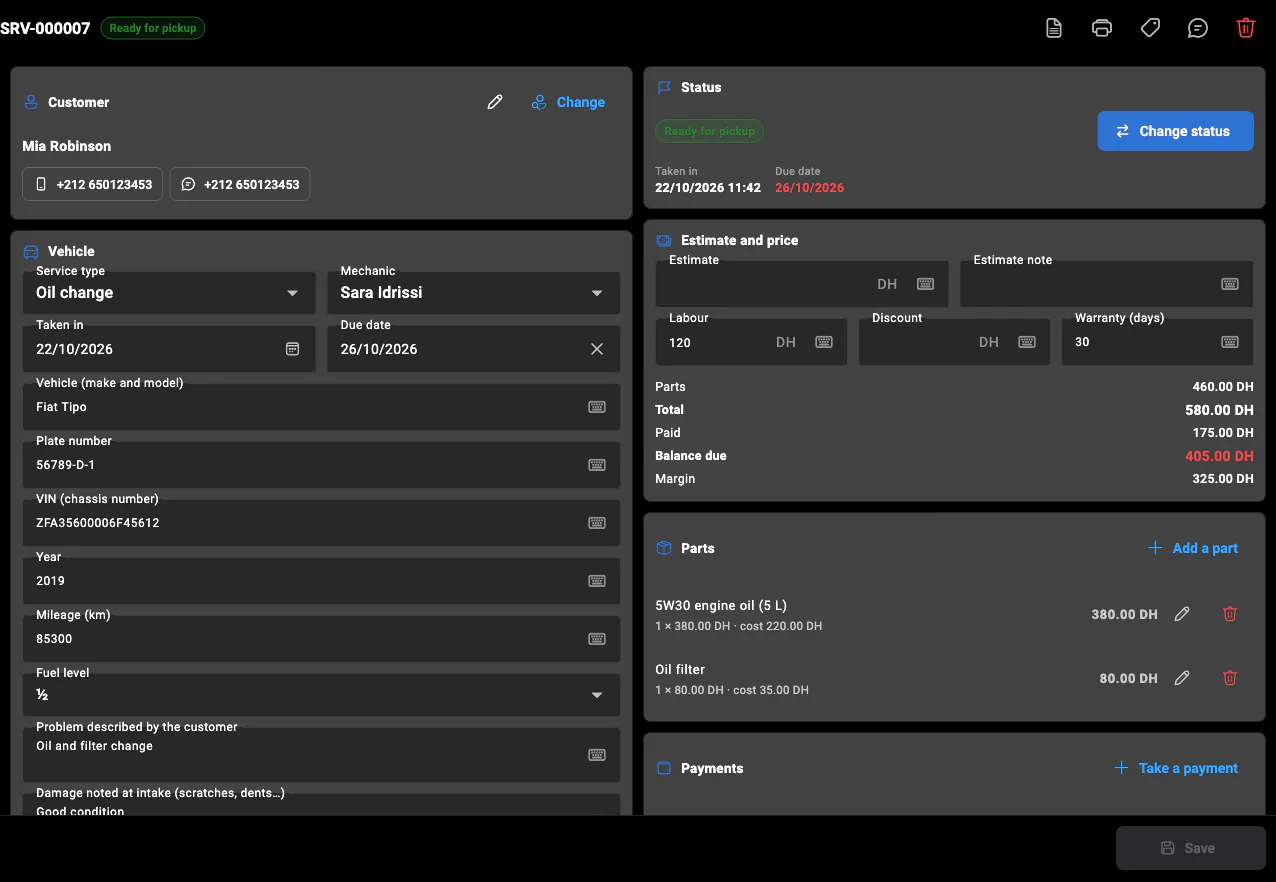This screenshot has height=882, width=1276.
Task: Open keyboard icon in Plate number field
Action: pyautogui.click(x=597, y=465)
